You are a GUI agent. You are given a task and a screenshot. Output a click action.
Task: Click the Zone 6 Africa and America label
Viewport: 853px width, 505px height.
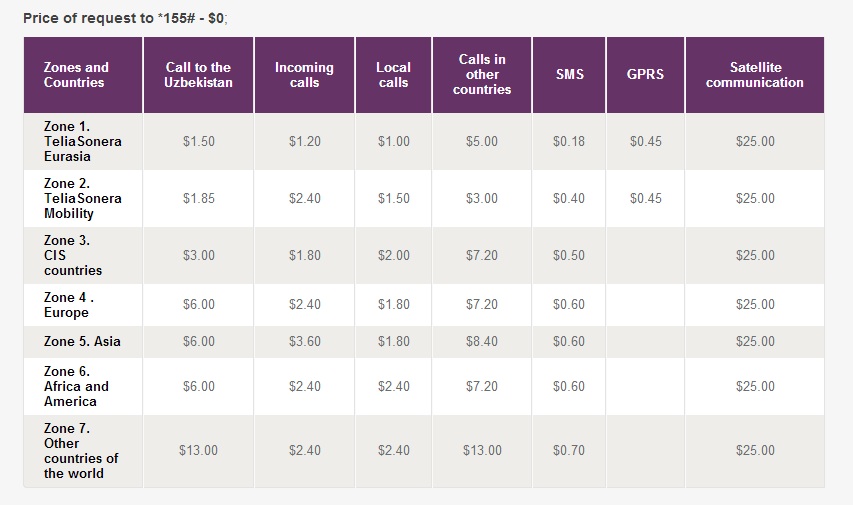(x=76, y=387)
